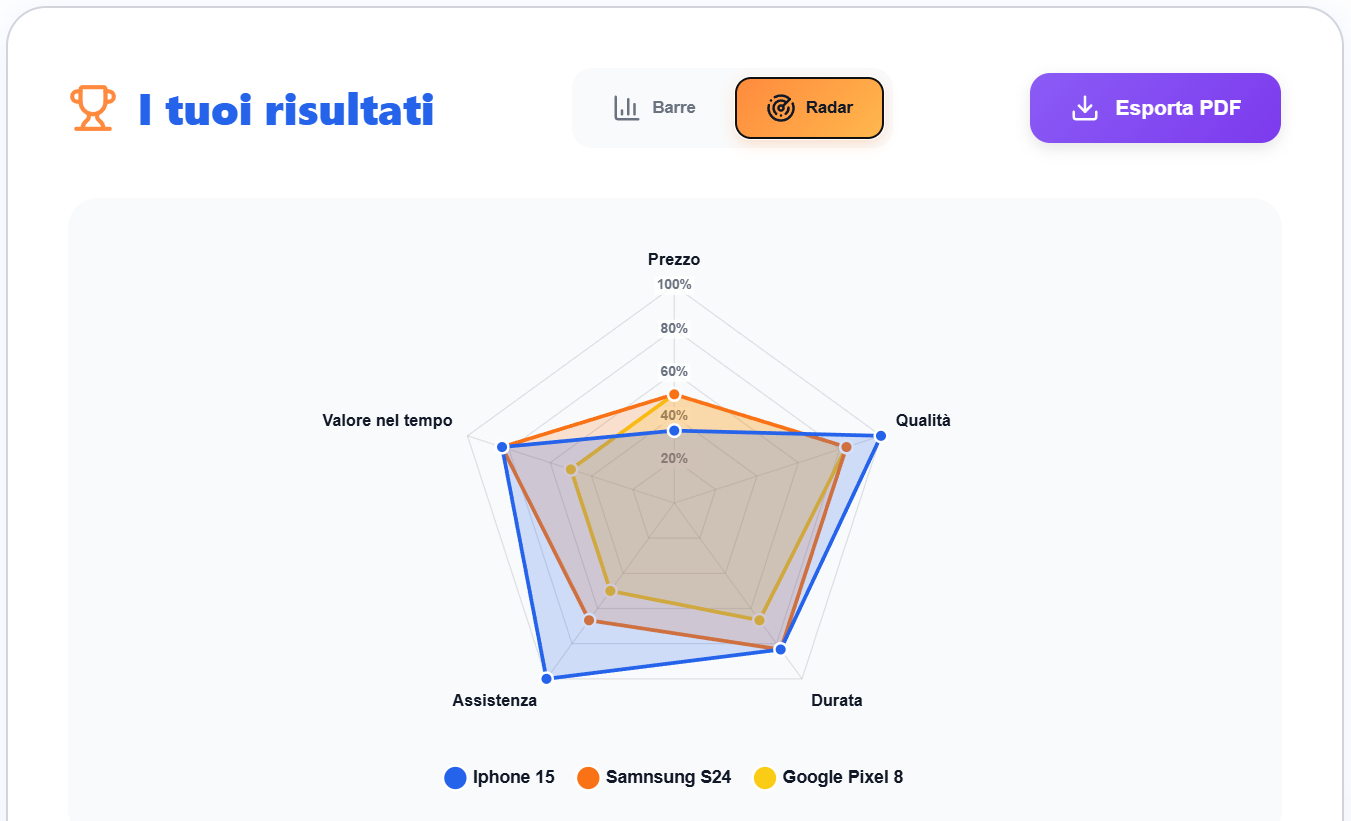Image resolution: width=1351 pixels, height=821 pixels.
Task: Click the Valore nel tempo axis label
Action: [x=387, y=420]
